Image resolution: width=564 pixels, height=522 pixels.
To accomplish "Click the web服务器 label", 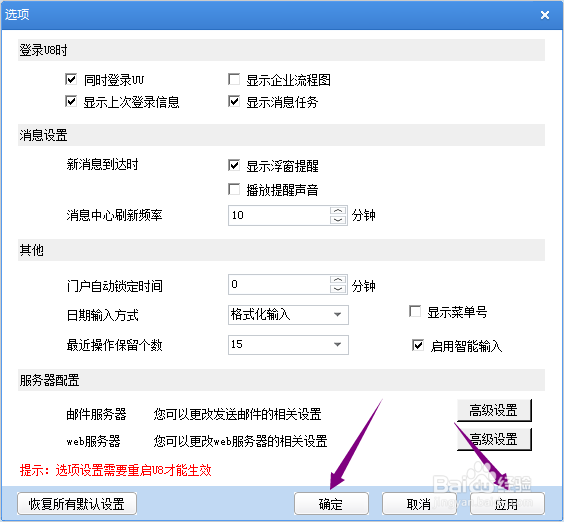I will [x=94, y=441].
